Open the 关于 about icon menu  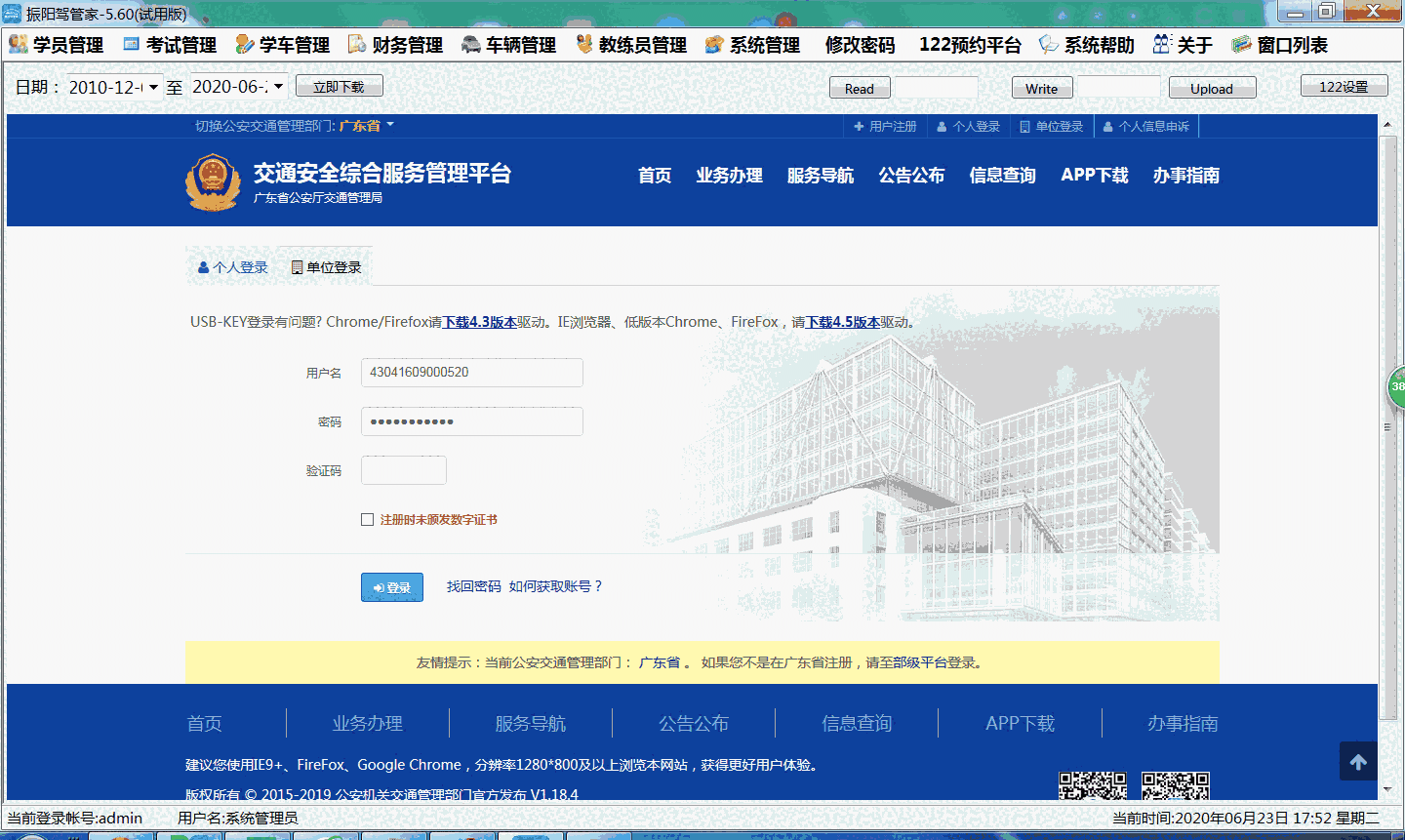point(1161,44)
